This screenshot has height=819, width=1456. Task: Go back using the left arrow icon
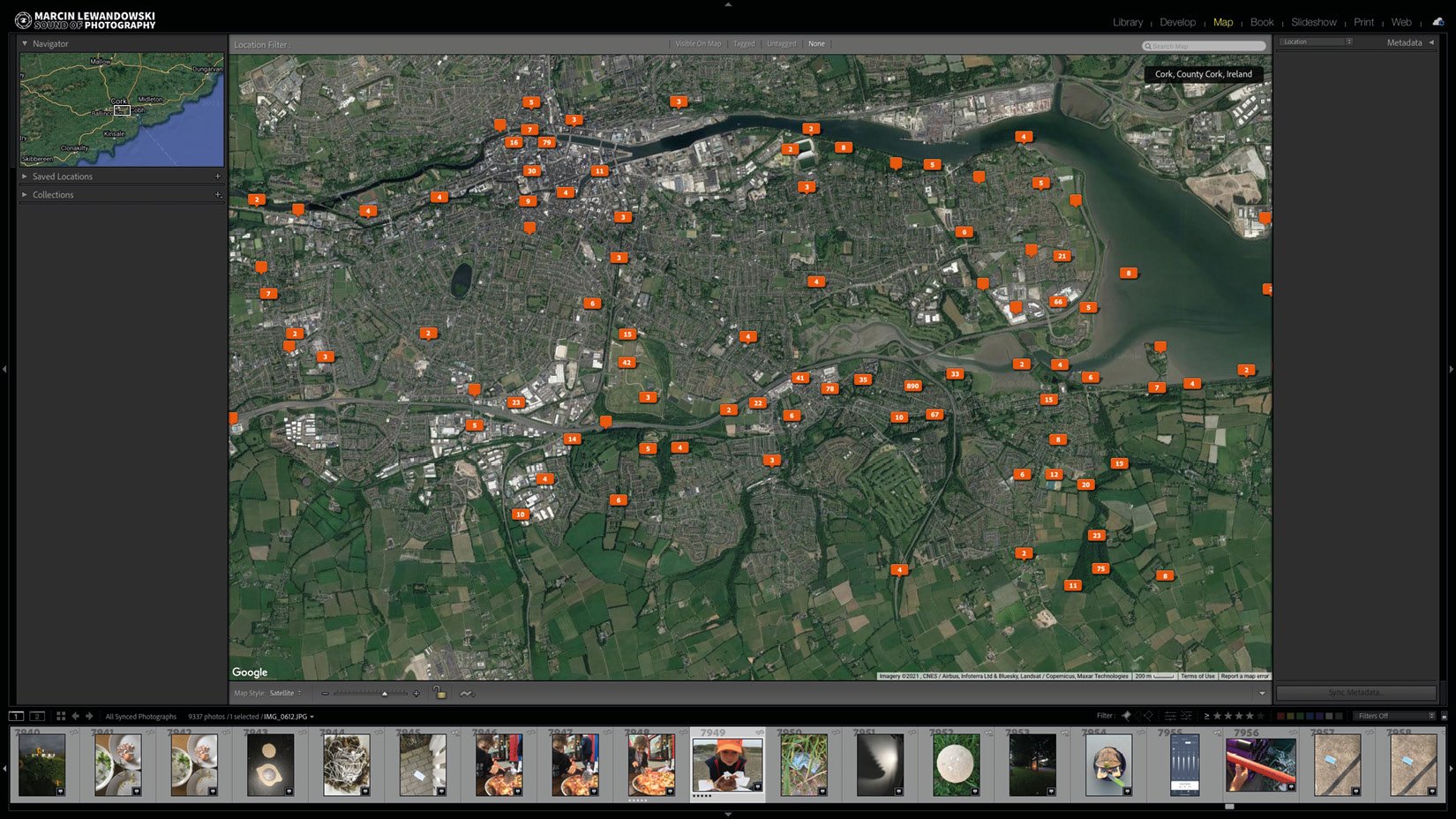tap(75, 716)
